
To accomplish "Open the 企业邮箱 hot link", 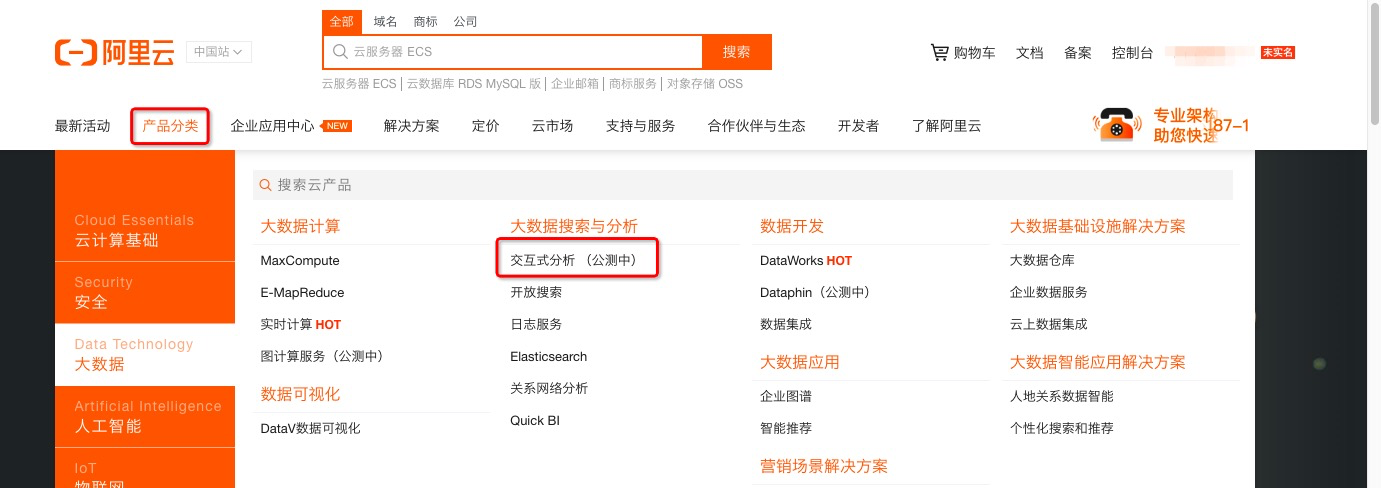I will click(575, 84).
